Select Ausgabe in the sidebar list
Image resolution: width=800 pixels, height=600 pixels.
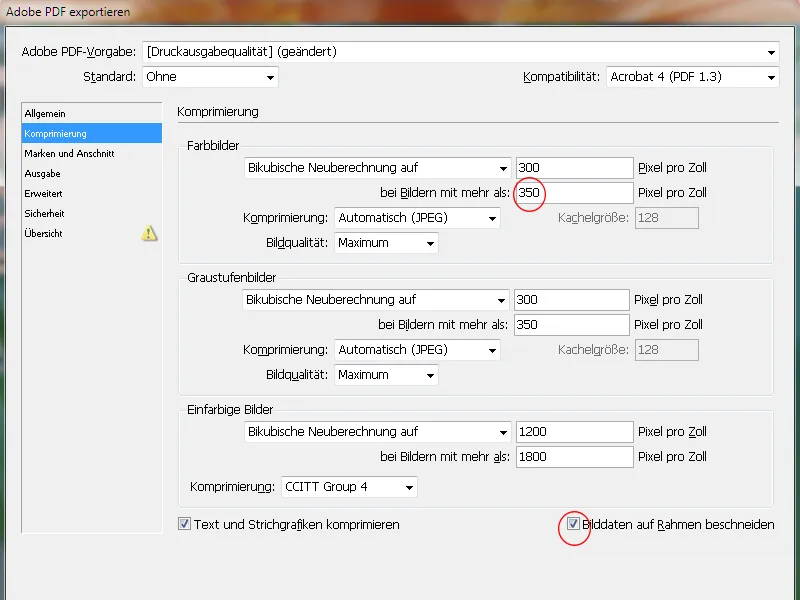tap(92, 173)
